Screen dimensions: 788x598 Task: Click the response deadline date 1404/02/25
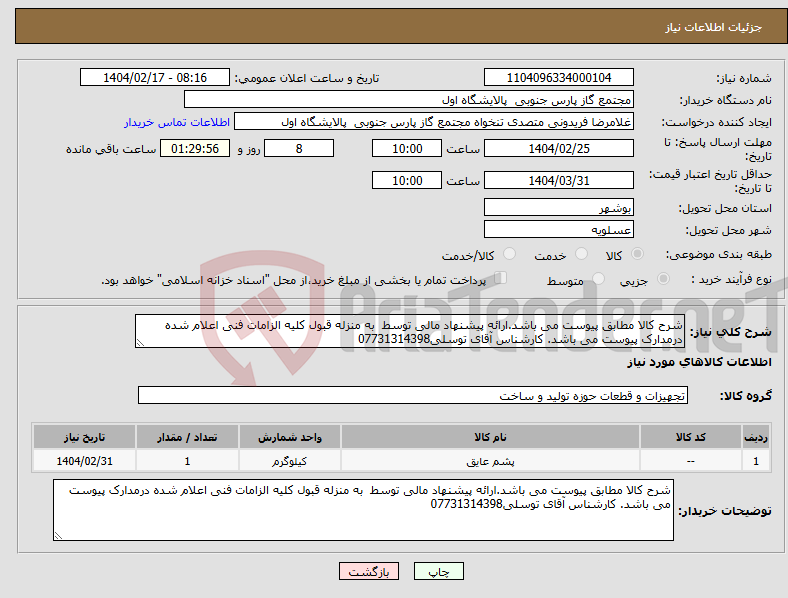tap(558, 149)
